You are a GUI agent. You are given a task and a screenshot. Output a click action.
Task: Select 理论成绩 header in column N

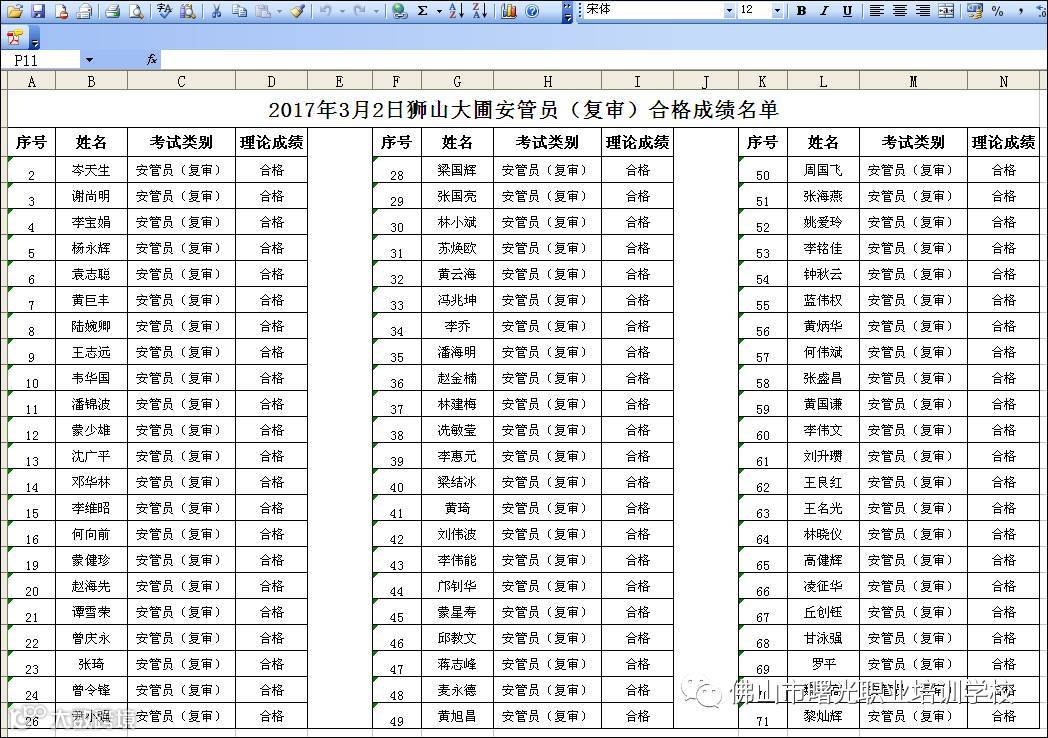pyautogui.click(x=1003, y=142)
